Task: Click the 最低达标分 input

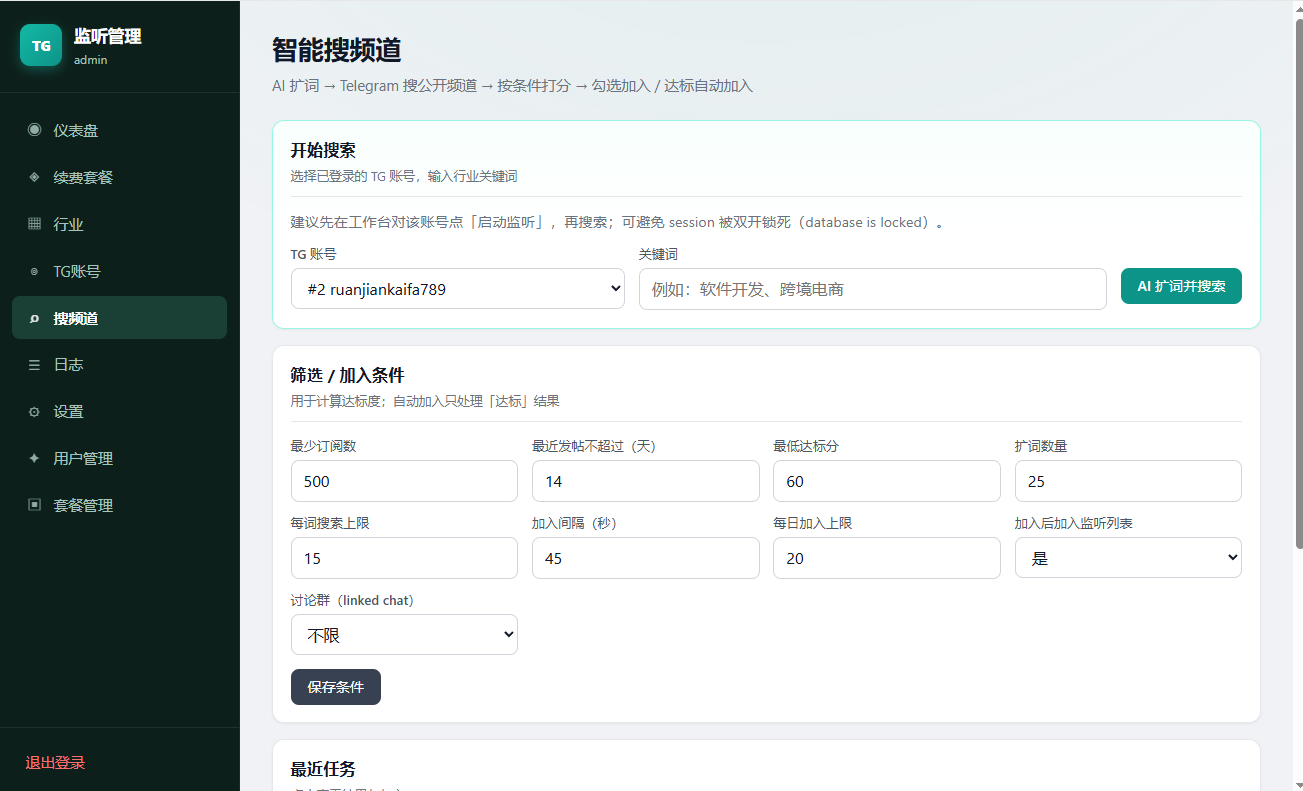Action: [x=887, y=481]
